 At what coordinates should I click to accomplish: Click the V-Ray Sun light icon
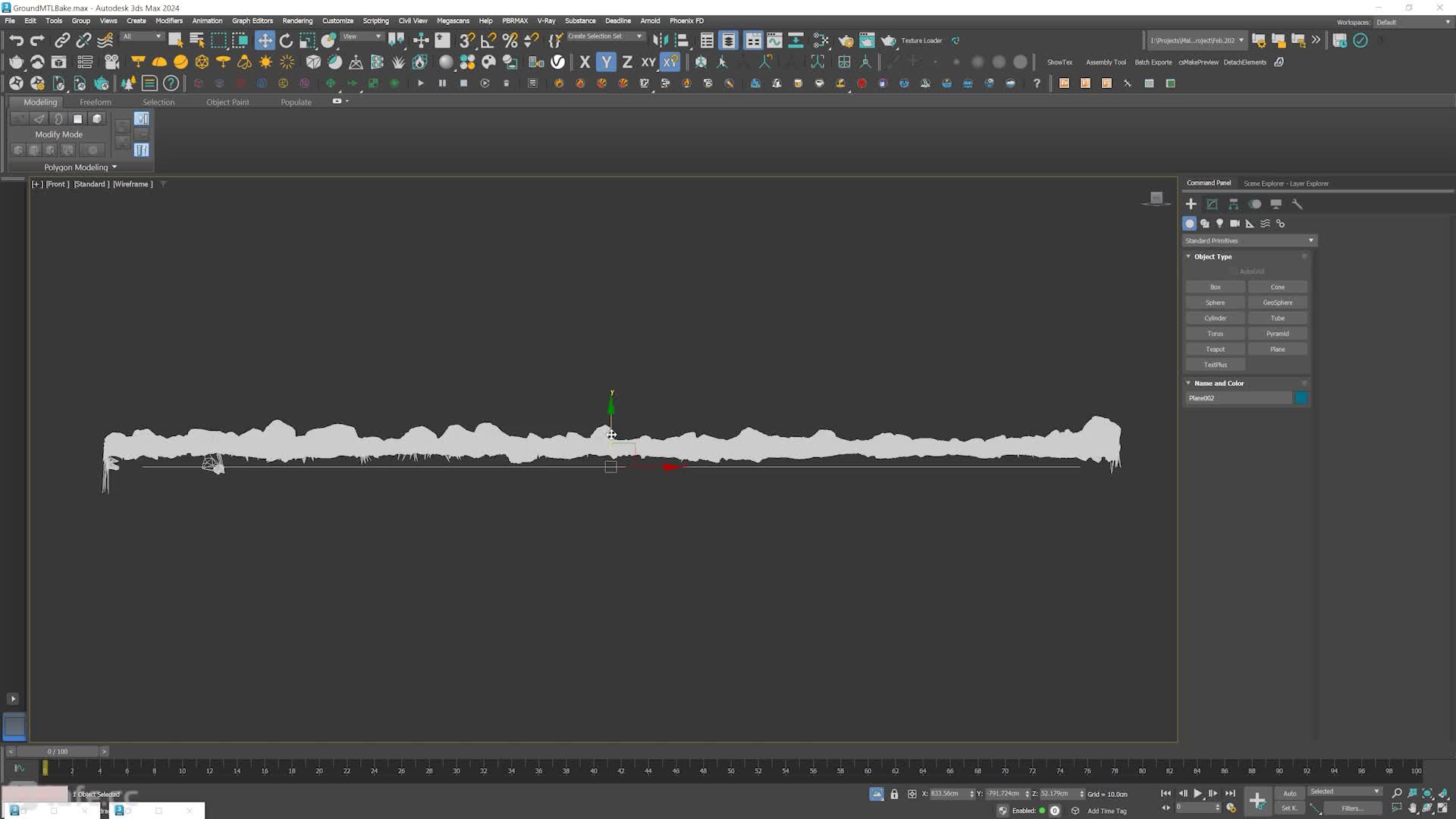[265, 61]
